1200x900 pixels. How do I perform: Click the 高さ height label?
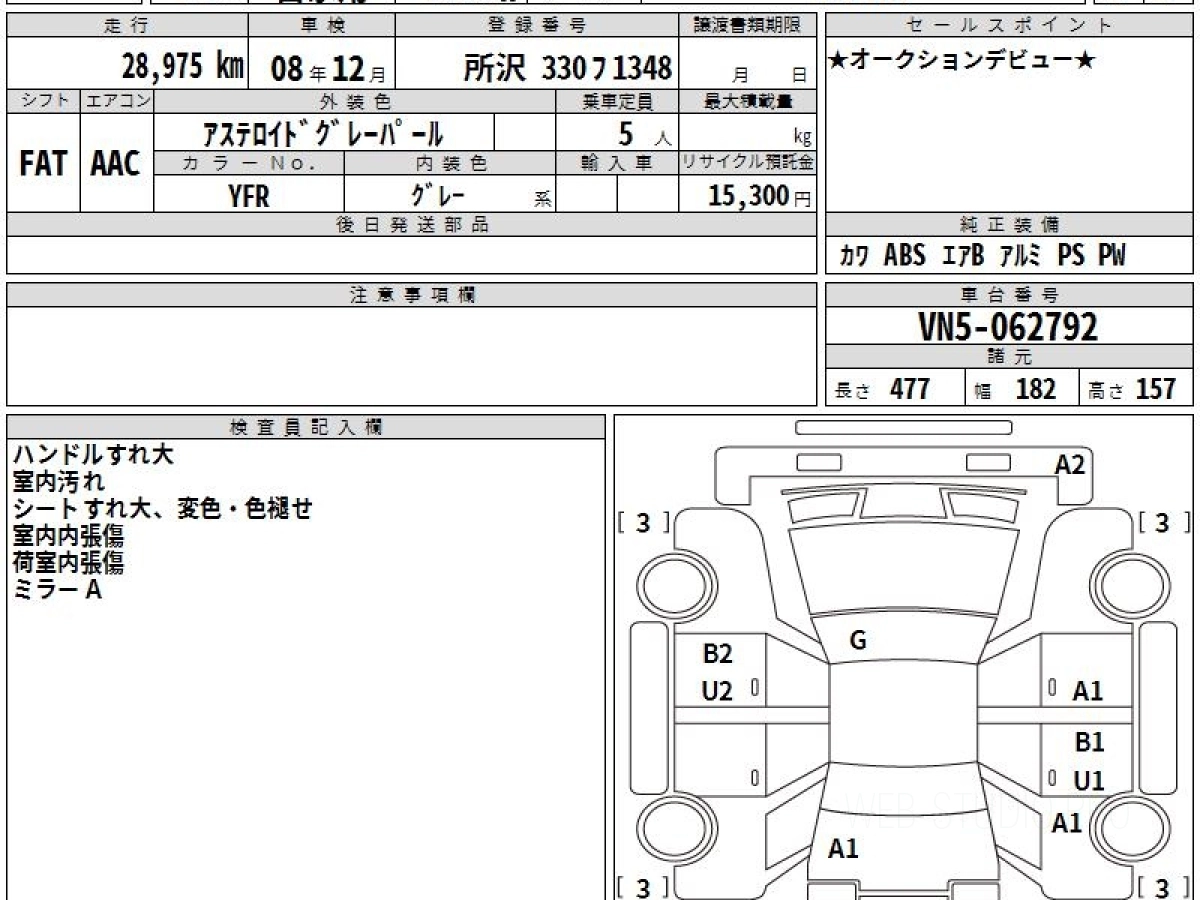pyautogui.click(x=1107, y=392)
